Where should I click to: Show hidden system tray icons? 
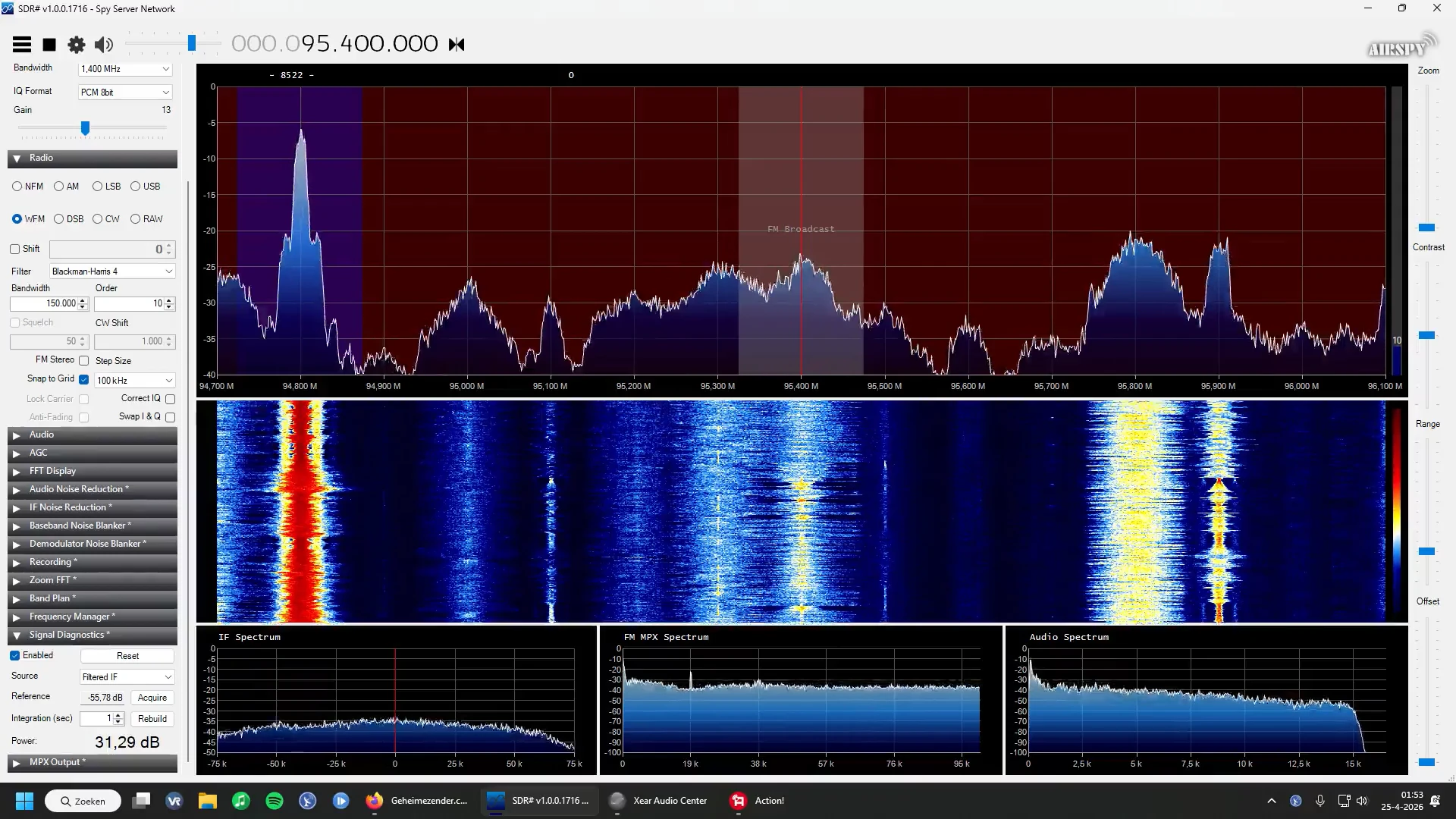pyautogui.click(x=1272, y=801)
